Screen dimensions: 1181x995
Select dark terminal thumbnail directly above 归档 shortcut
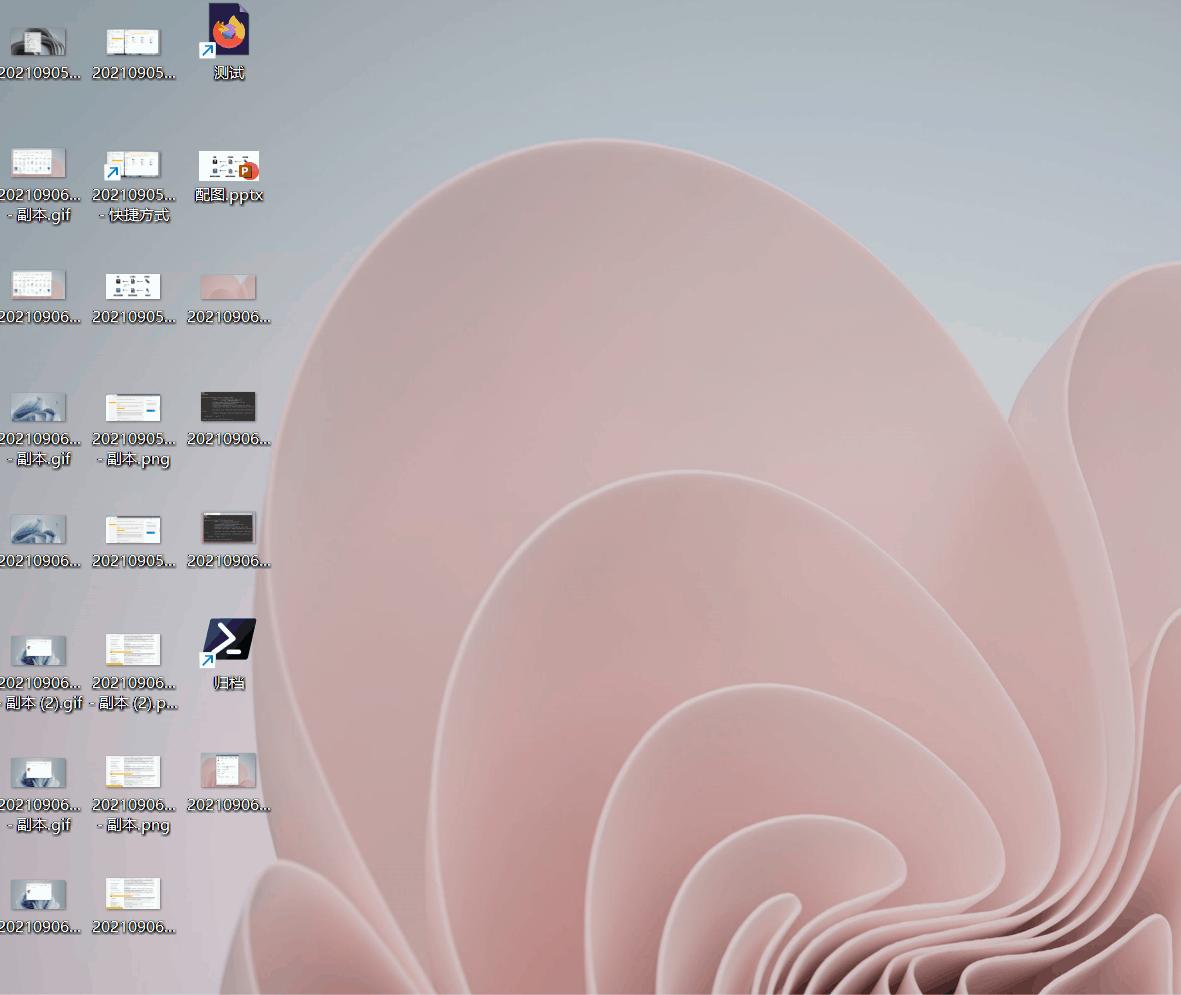coord(229,529)
